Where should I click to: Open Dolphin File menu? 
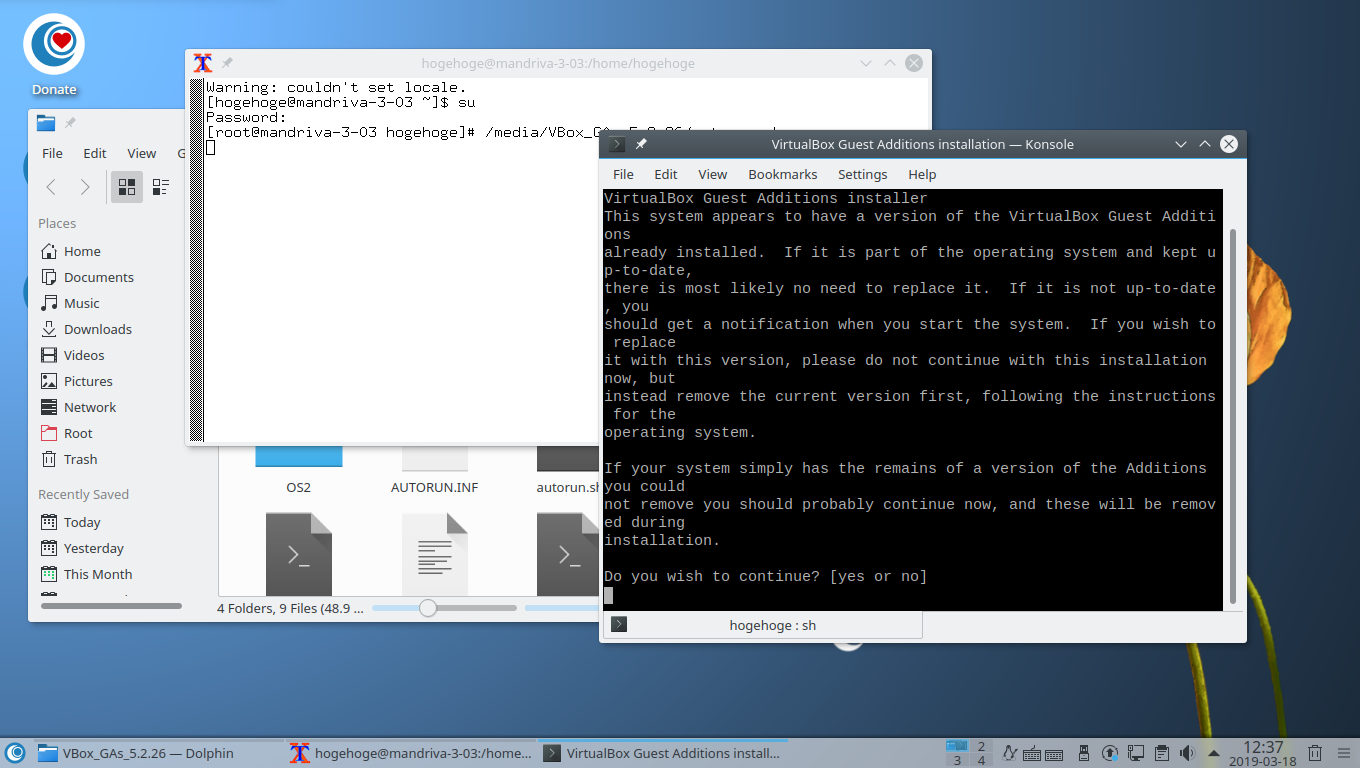coord(52,153)
